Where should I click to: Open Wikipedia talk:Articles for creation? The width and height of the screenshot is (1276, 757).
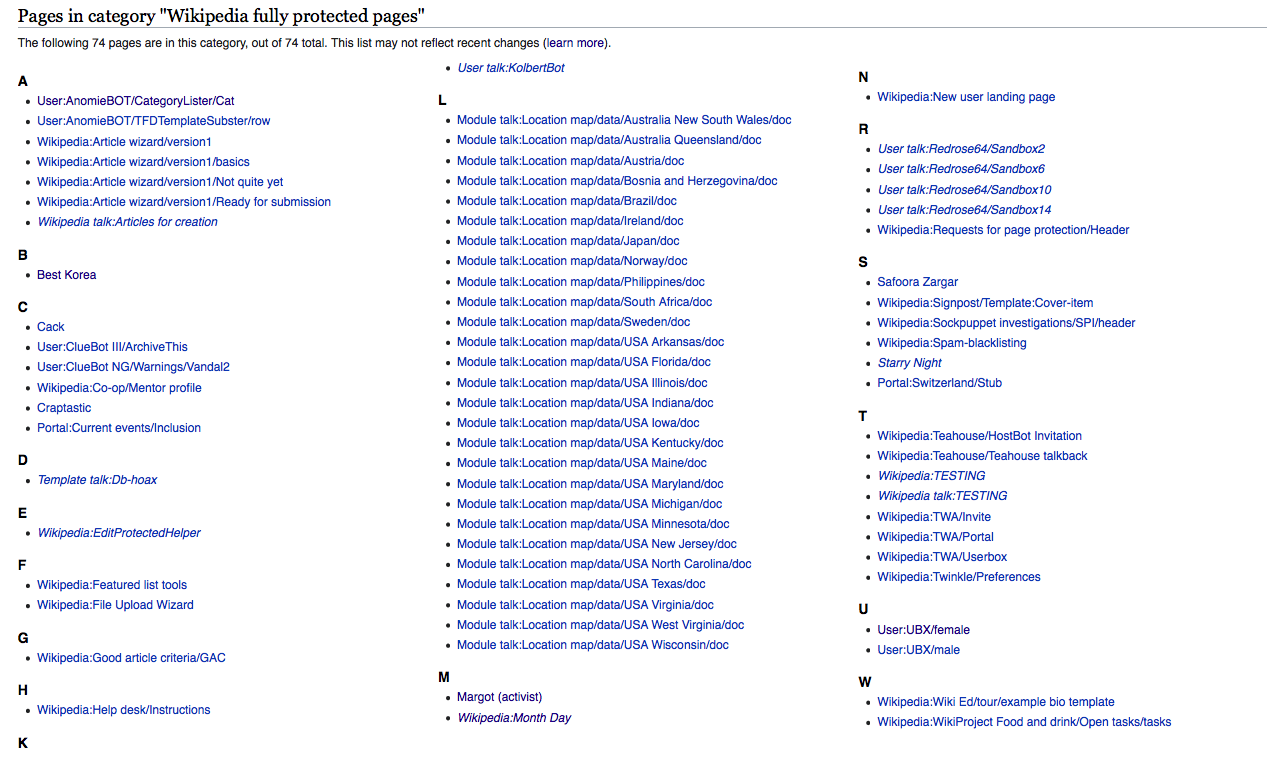click(x=127, y=222)
